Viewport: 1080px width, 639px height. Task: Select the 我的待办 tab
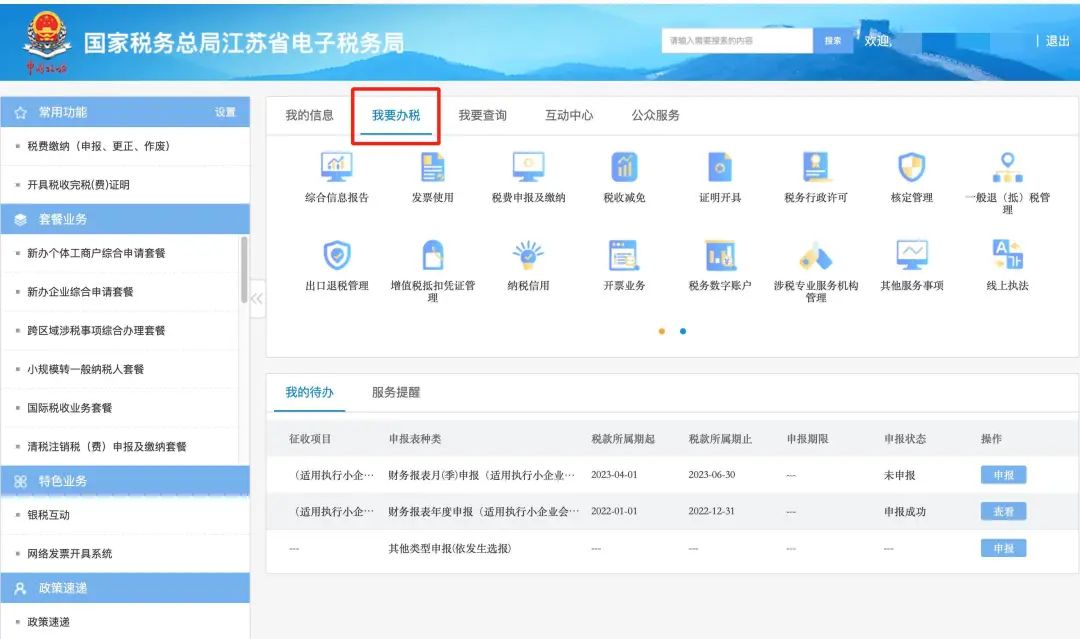pyautogui.click(x=309, y=392)
